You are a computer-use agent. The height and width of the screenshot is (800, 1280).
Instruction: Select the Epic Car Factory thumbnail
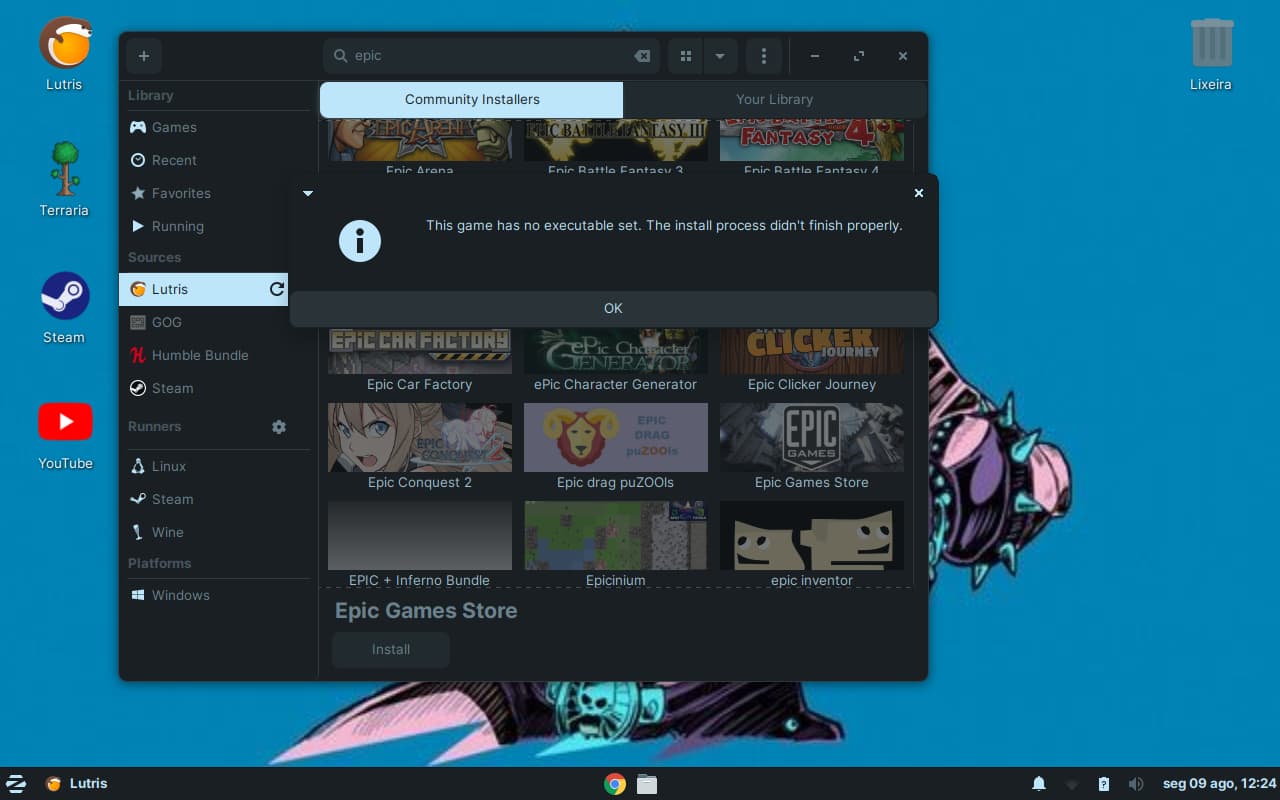click(420, 350)
